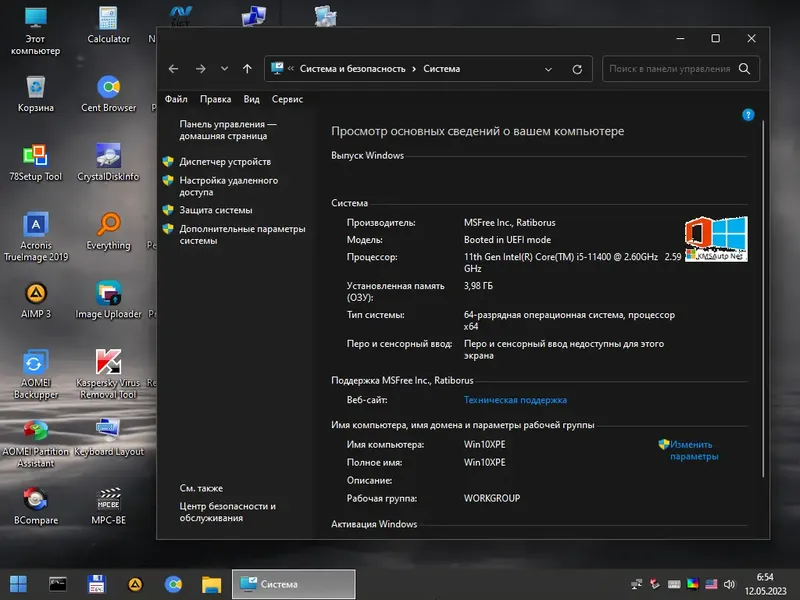
Task: Expand the recent pages dropdown beside navigation arrows
Action: [x=223, y=68]
